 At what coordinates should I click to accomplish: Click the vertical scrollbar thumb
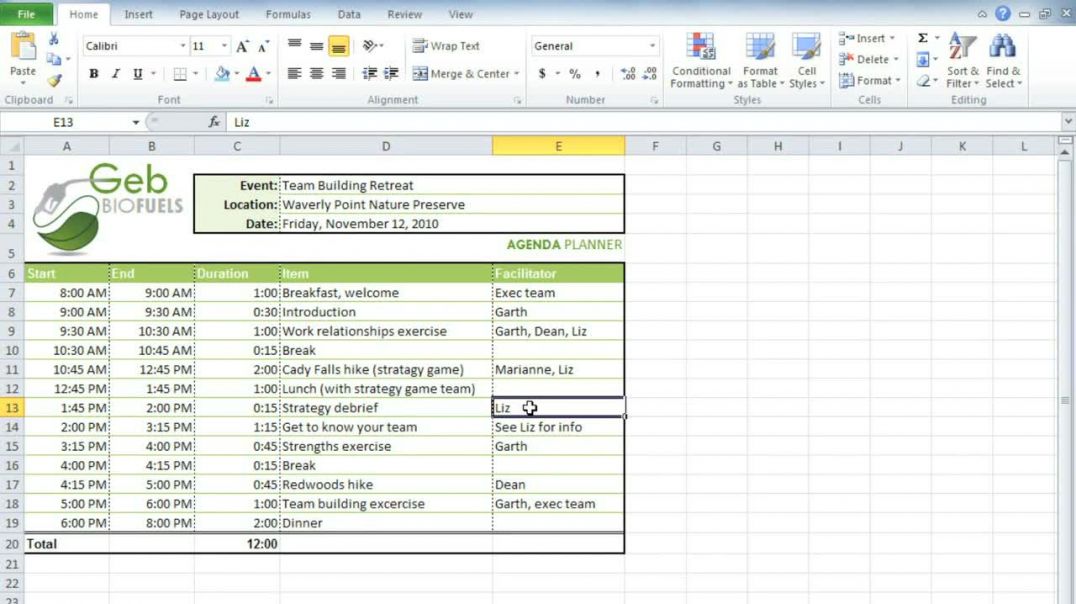tap(1064, 400)
